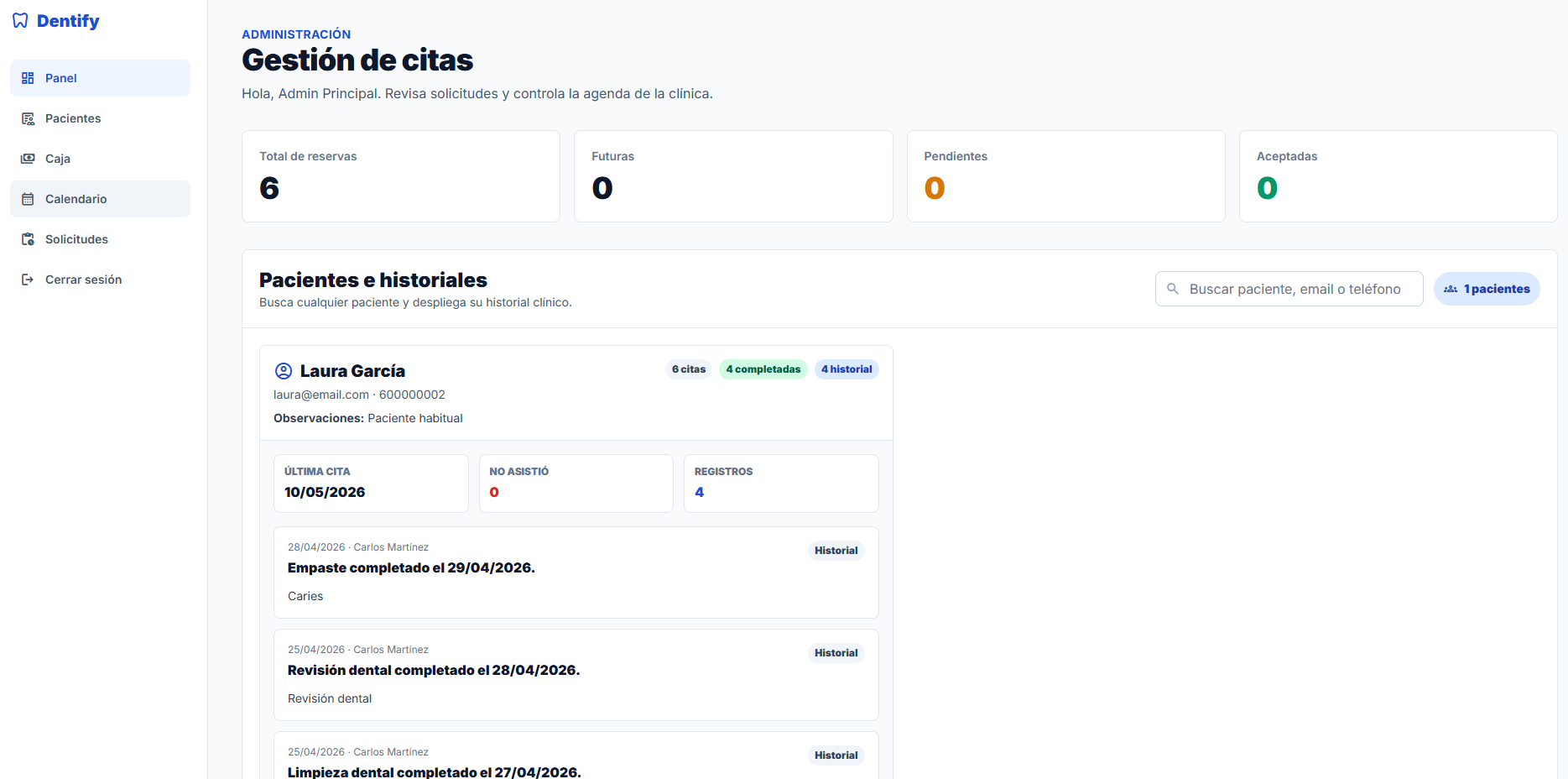Click the 4 historial badge

(x=847, y=369)
